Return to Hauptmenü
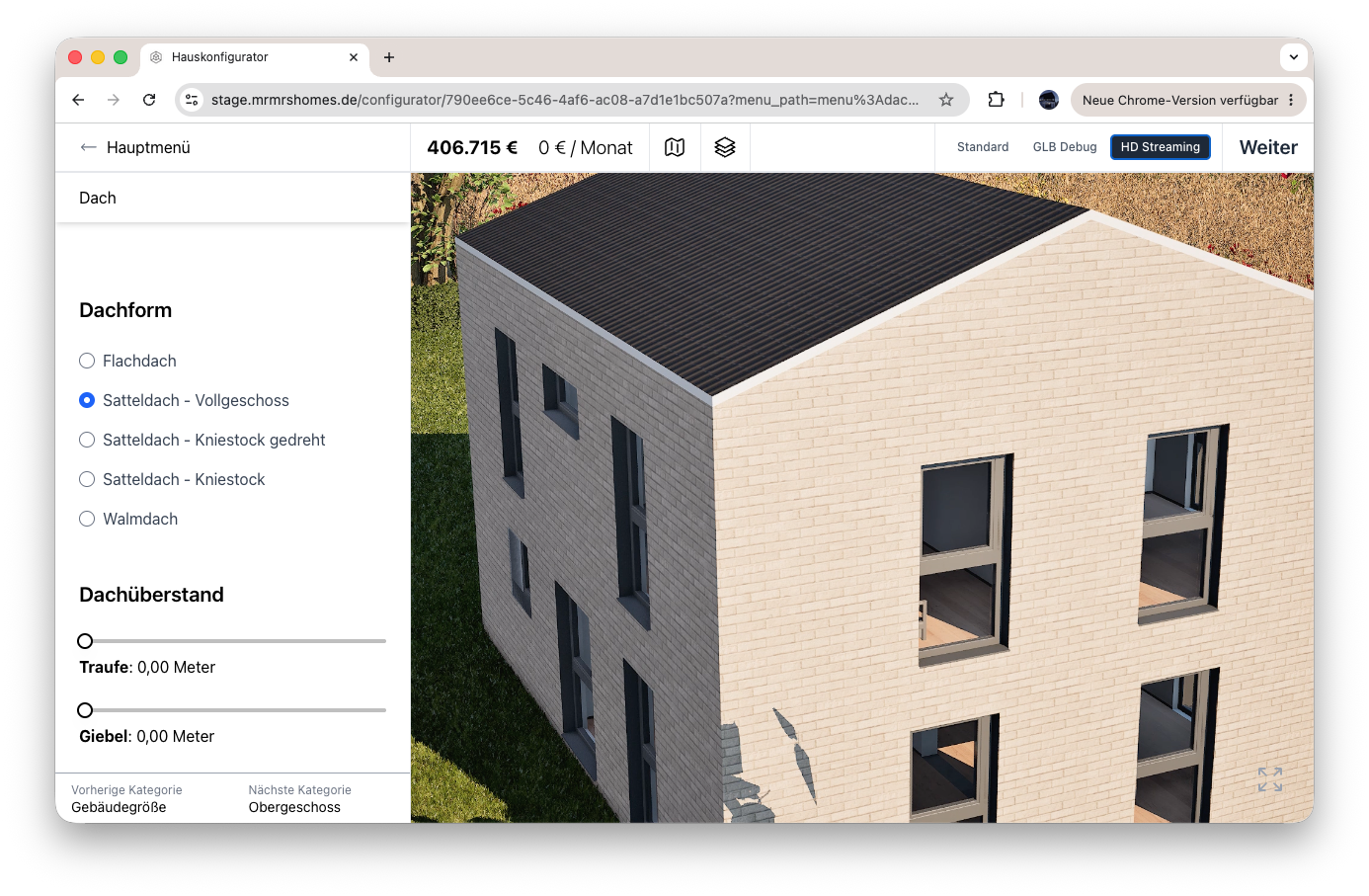1369x896 pixels. click(134, 147)
